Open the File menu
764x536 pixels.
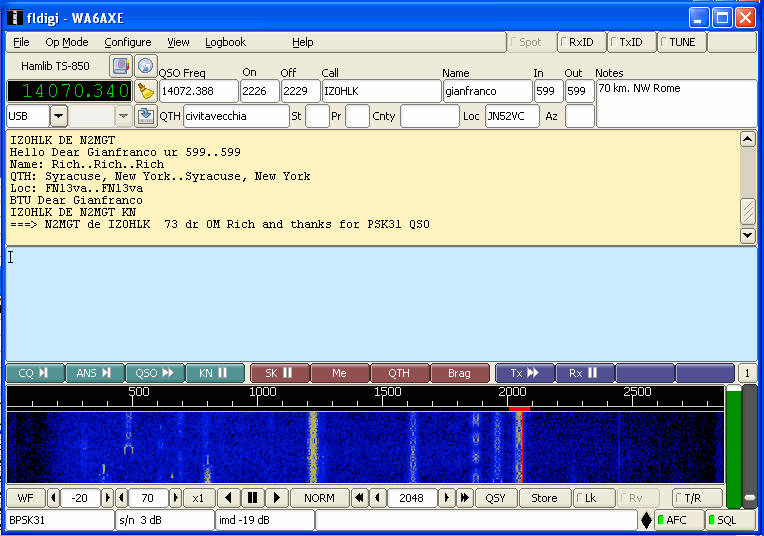click(21, 42)
